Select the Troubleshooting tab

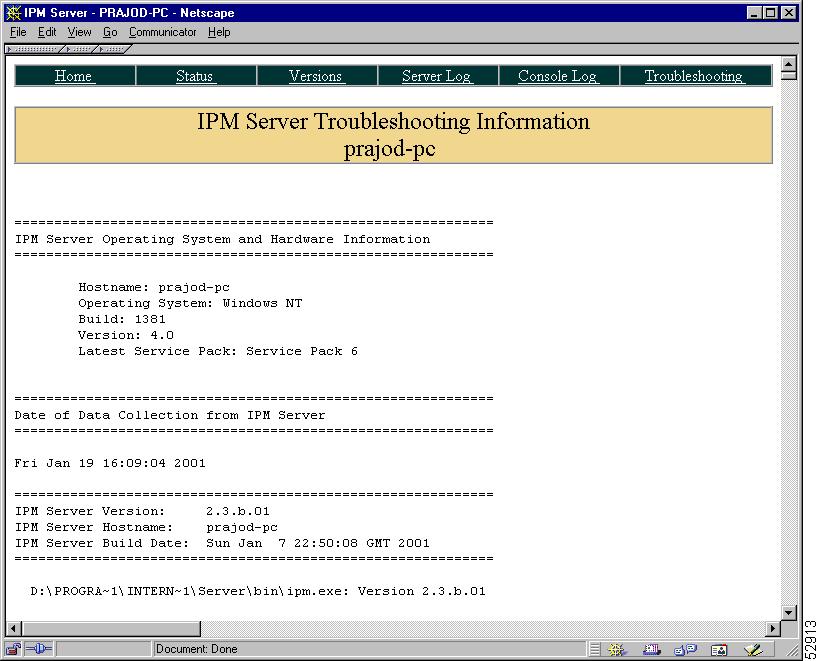tap(697, 75)
